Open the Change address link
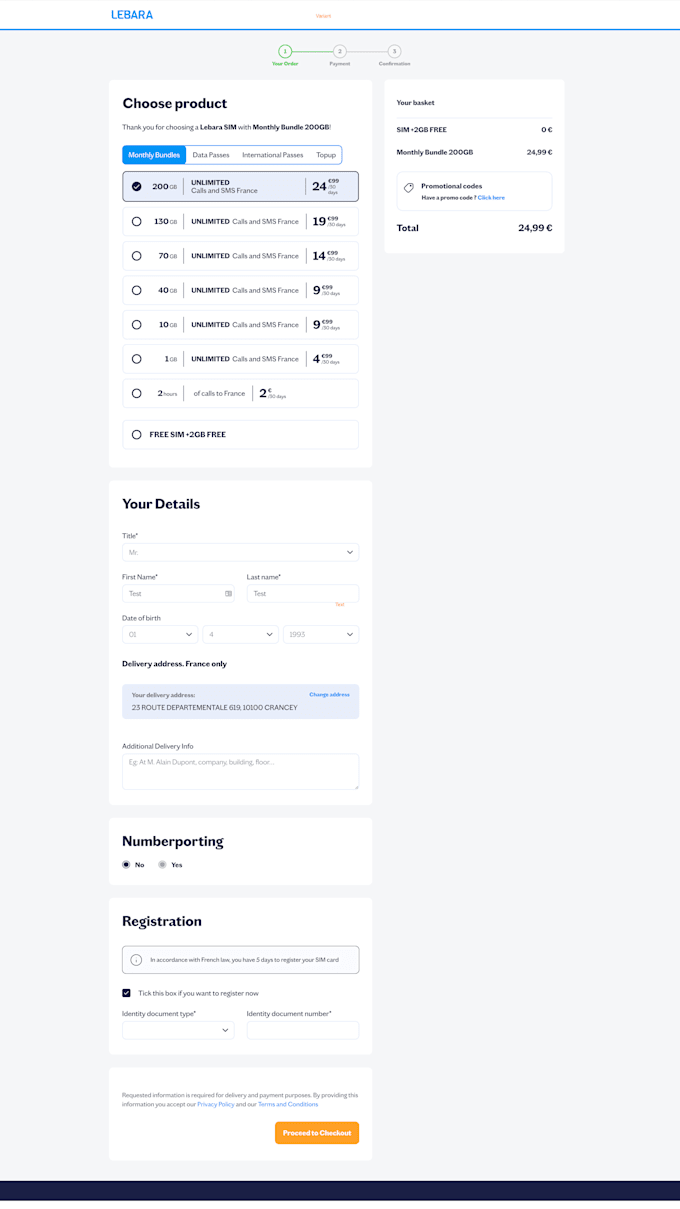Viewport: 680px width, 1209px height. click(x=329, y=693)
